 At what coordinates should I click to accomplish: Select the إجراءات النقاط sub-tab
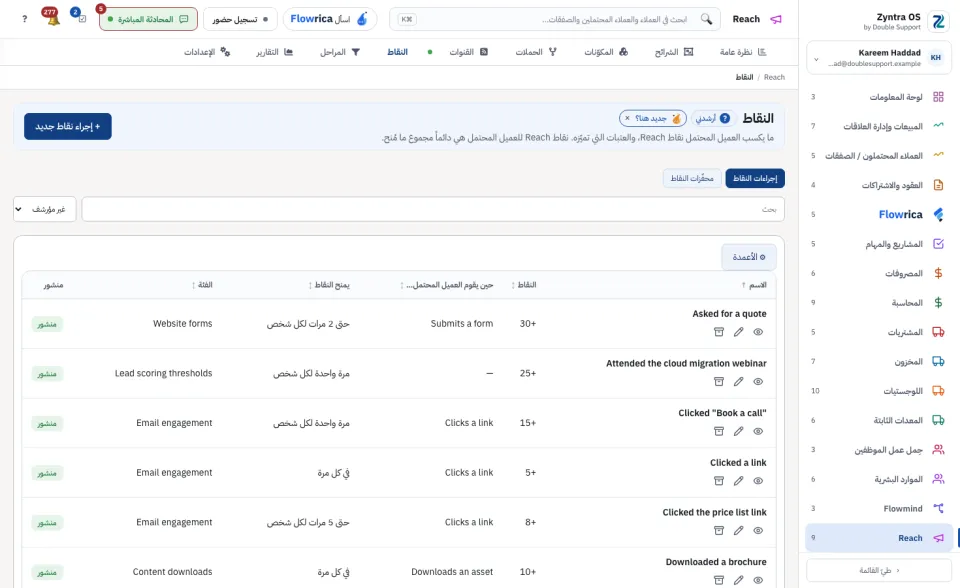(755, 178)
